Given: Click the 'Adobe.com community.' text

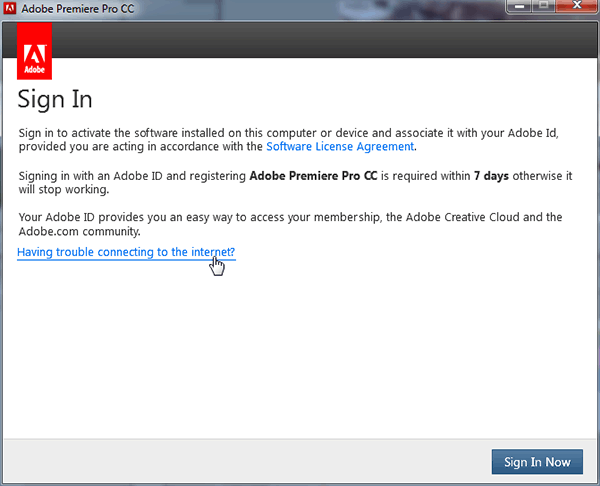Looking at the screenshot, I should (80, 232).
